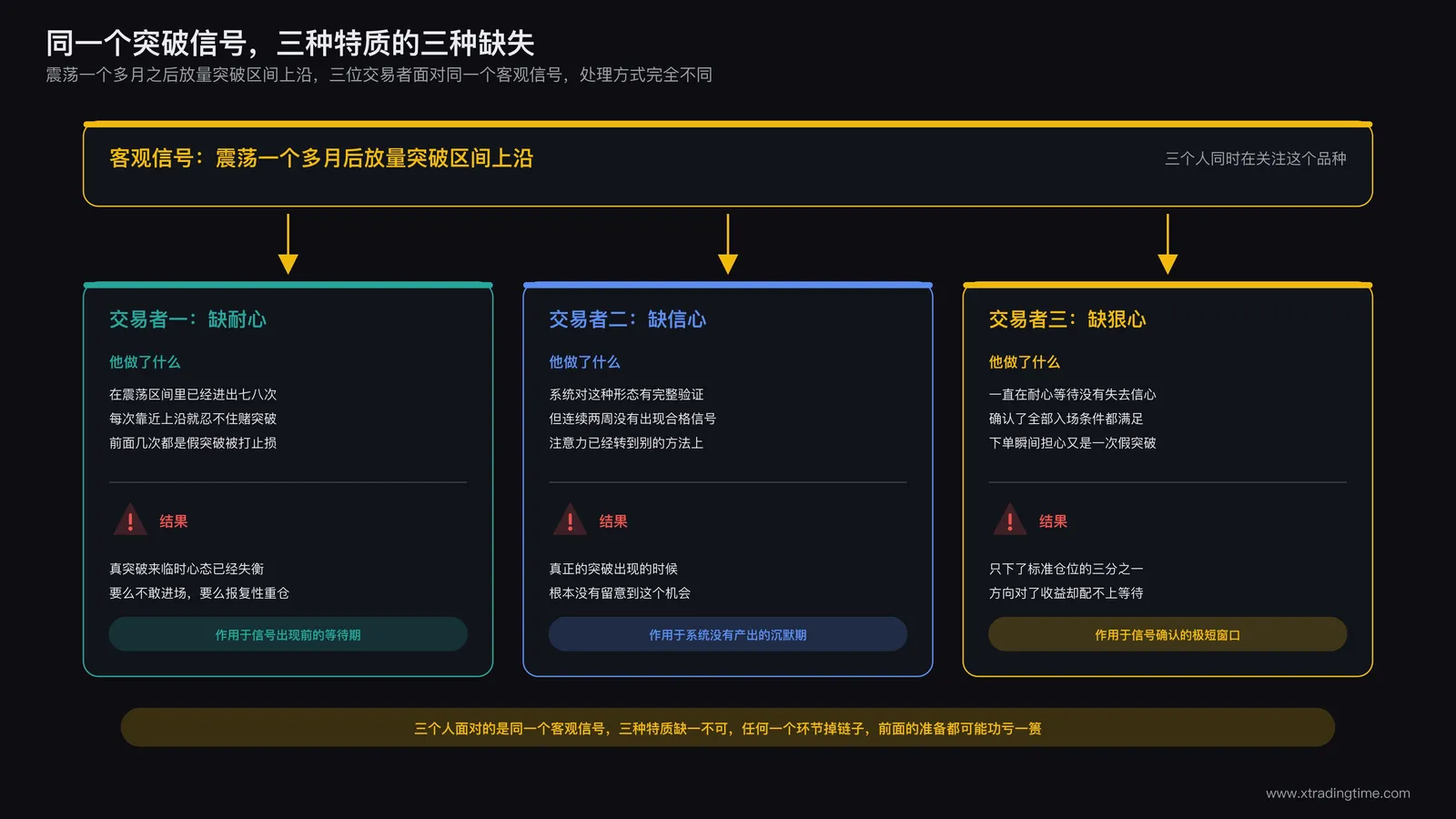Click the line 真突破来临时心态已经失衡
Image resolution: width=1456 pixels, height=819 pixels.
(x=187, y=569)
